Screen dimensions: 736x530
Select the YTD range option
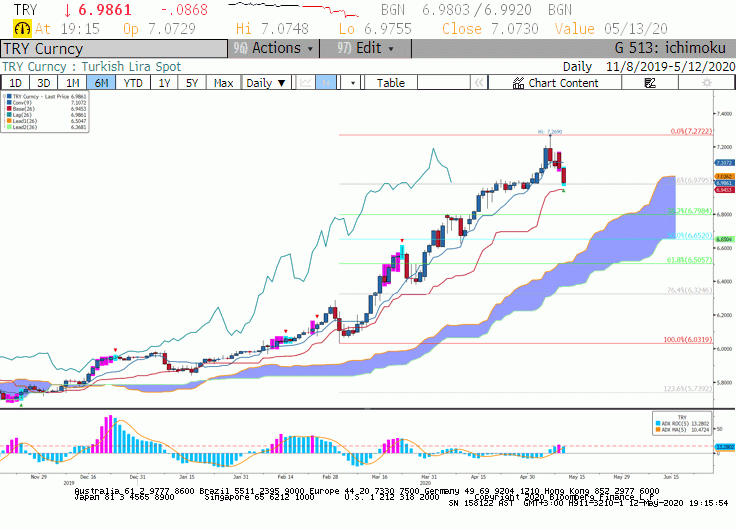(x=133, y=83)
